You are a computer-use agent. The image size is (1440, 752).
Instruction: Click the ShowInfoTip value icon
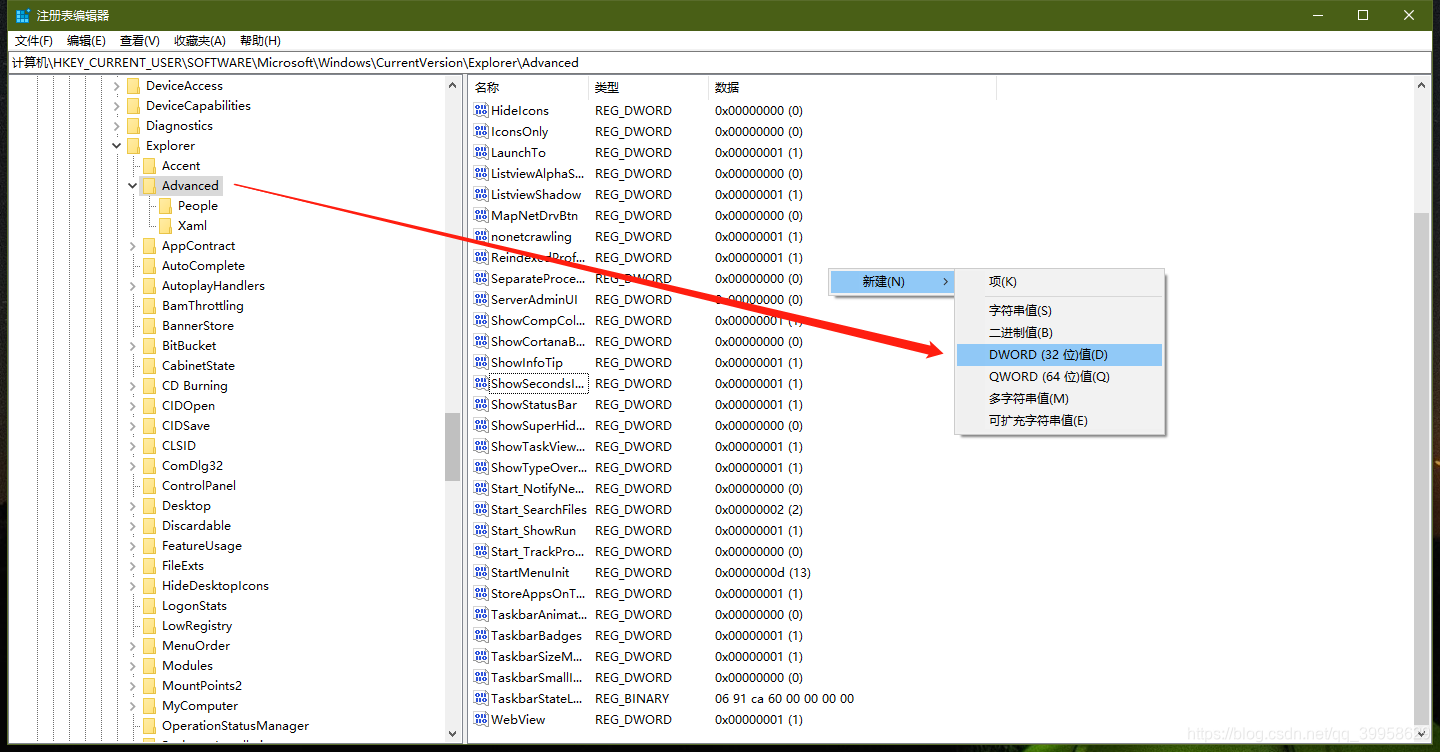click(481, 362)
